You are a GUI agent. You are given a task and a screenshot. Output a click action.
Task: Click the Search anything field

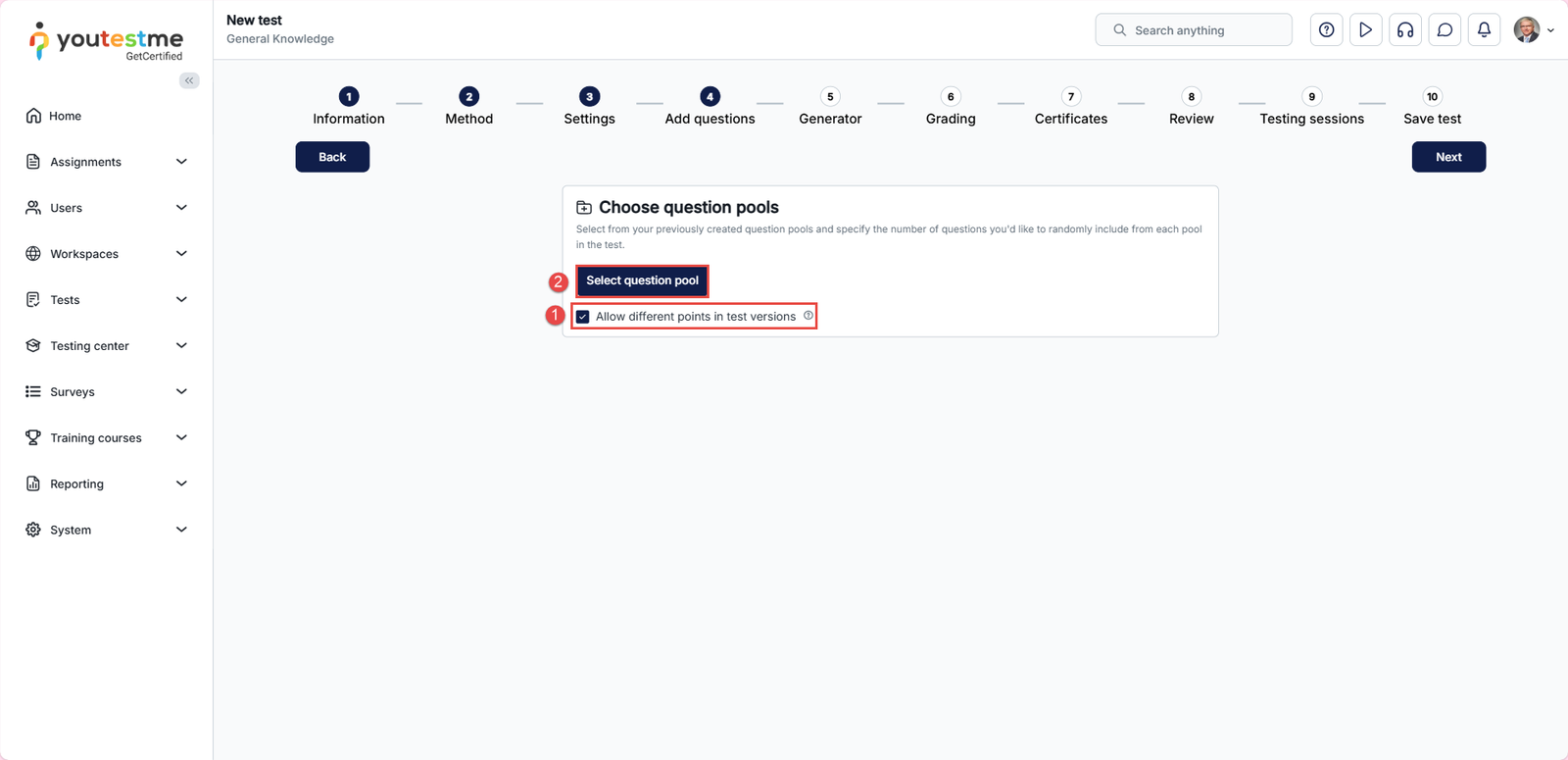point(1194,30)
